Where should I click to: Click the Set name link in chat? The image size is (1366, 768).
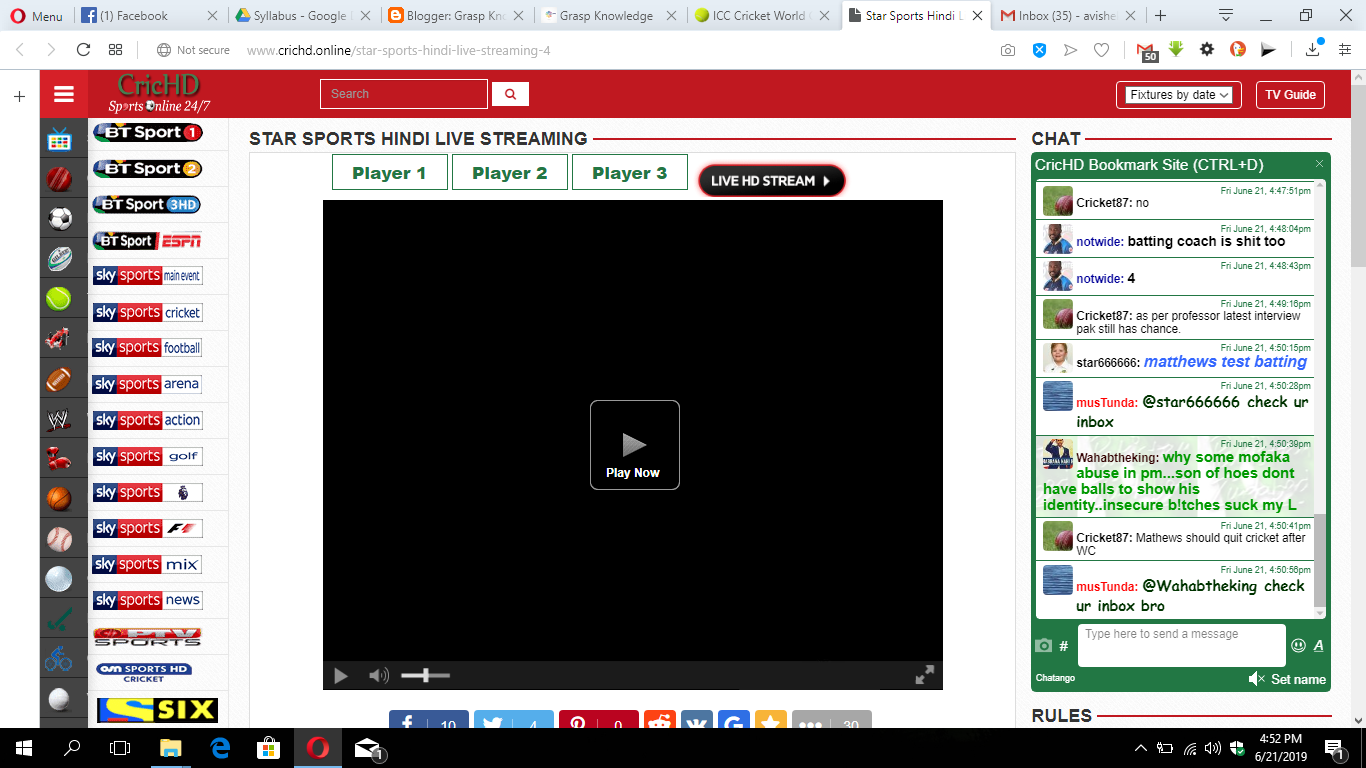click(x=1297, y=679)
